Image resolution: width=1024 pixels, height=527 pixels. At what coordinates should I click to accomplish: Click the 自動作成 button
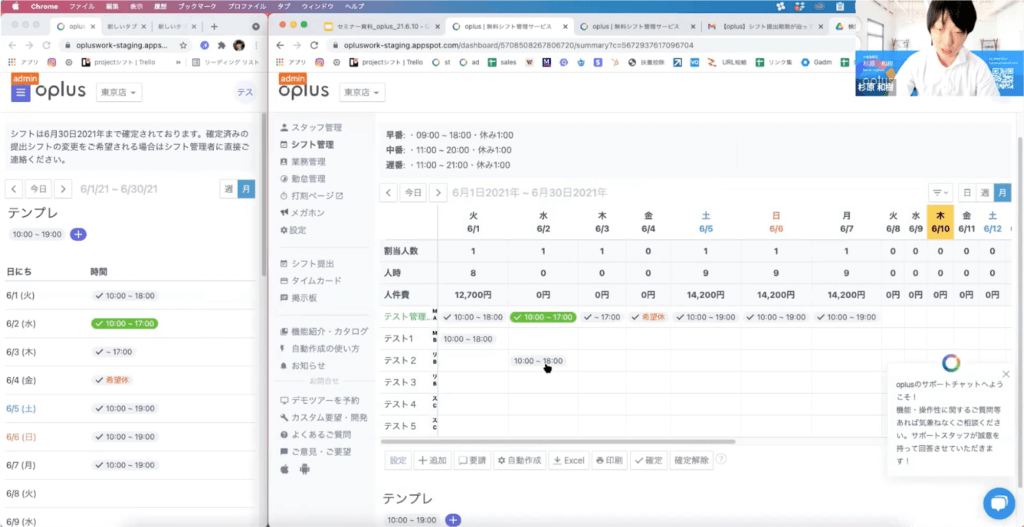pos(518,460)
